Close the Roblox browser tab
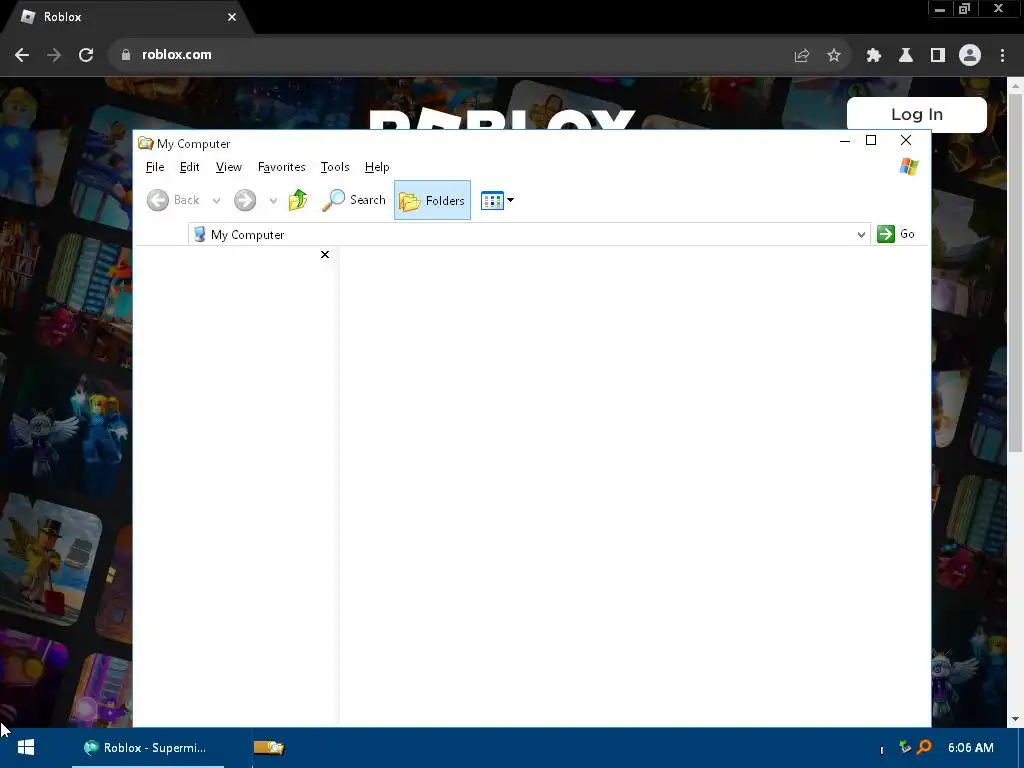 coord(232,17)
